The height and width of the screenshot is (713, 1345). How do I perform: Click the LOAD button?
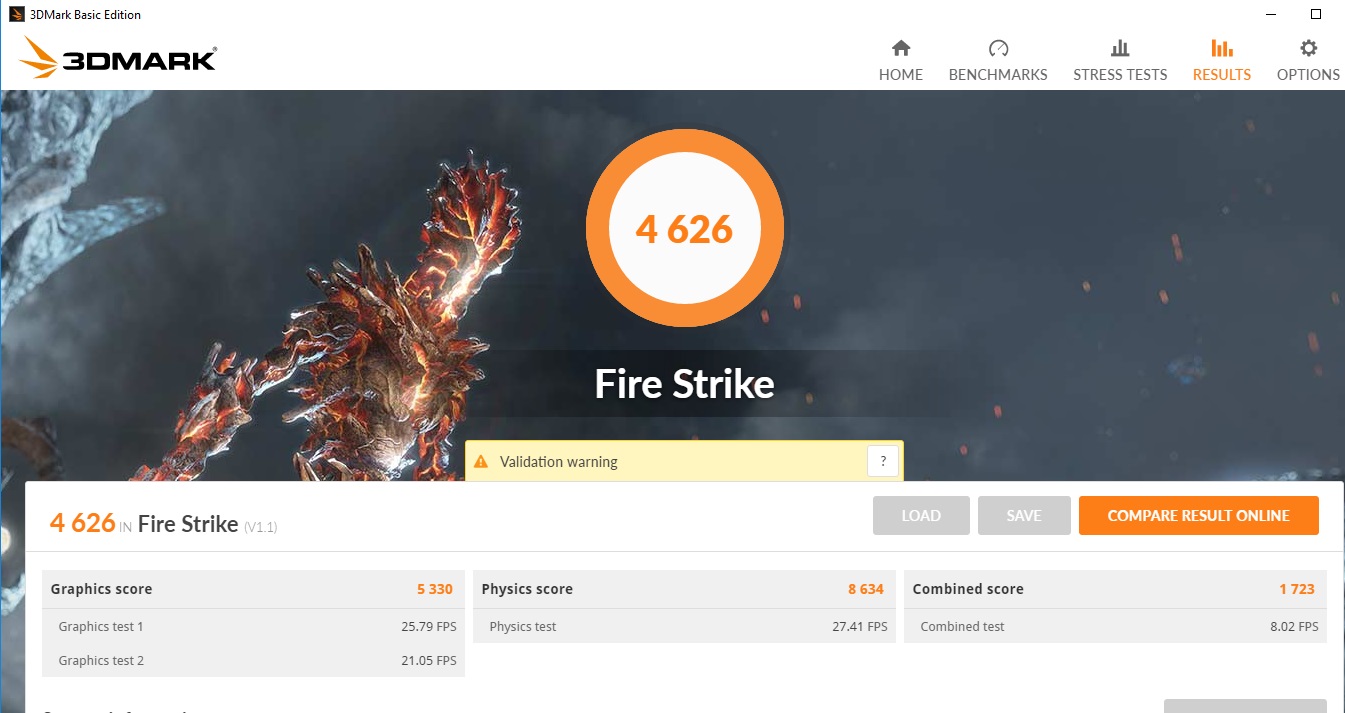(x=921, y=516)
